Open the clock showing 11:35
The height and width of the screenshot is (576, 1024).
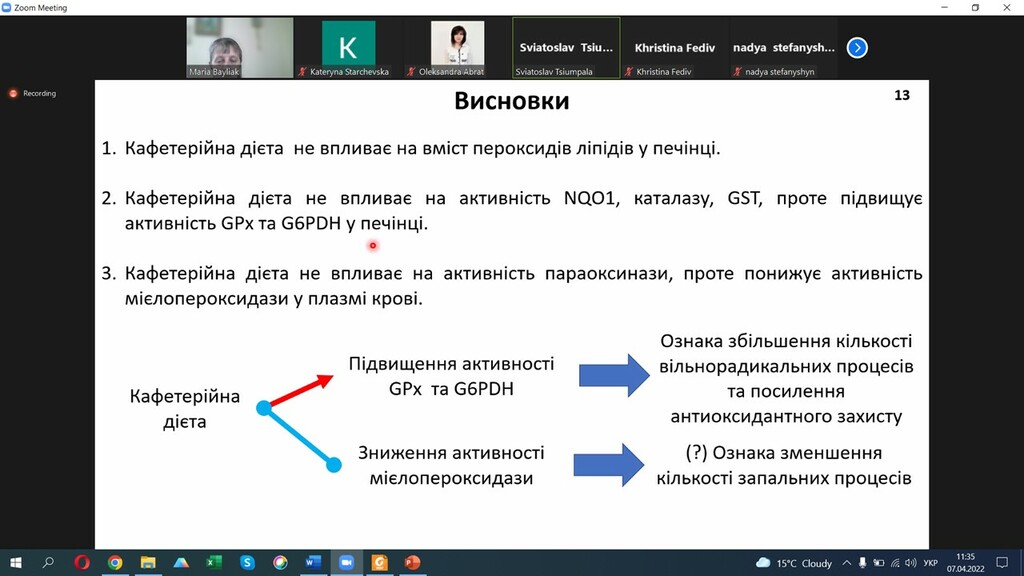(x=965, y=563)
